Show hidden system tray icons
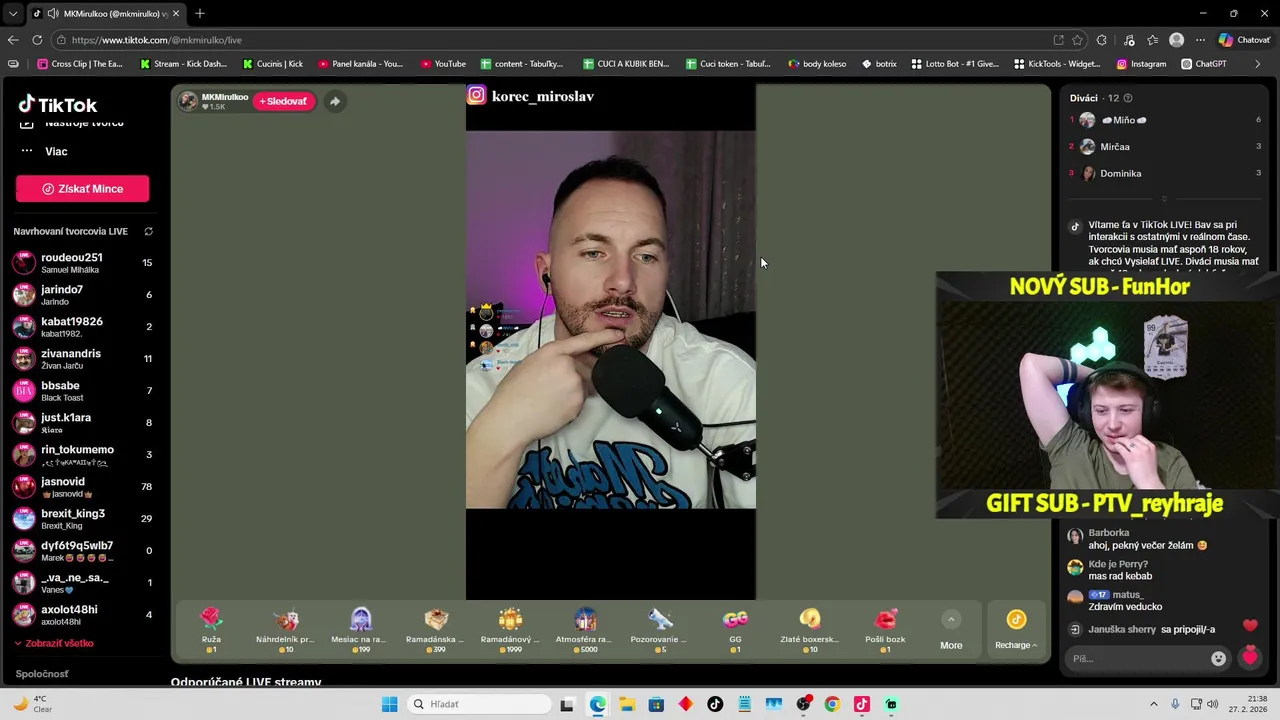The width and height of the screenshot is (1280, 720). click(x=1153, y=704)
